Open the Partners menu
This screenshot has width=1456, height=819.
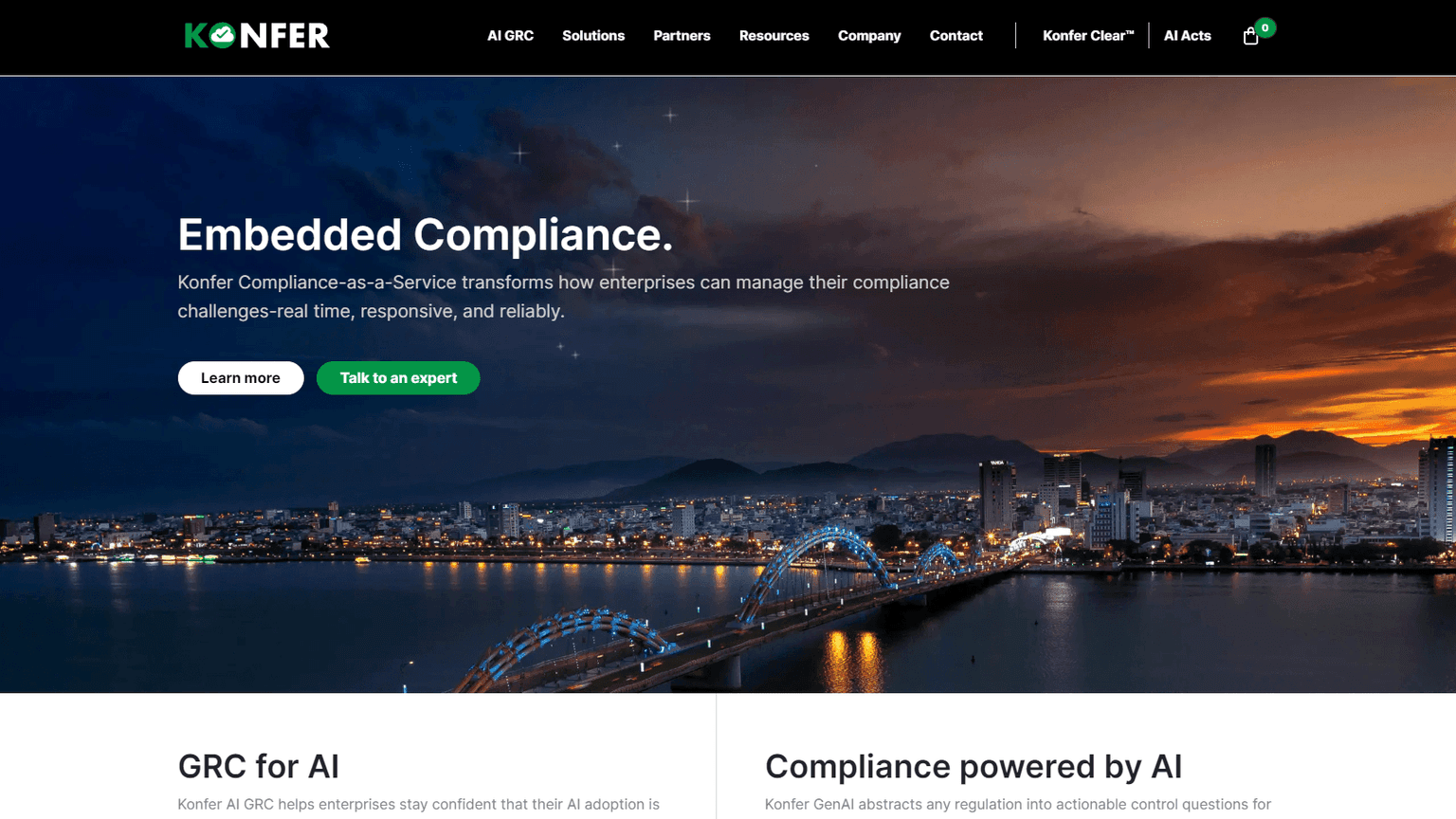click(x=682, y=36)
